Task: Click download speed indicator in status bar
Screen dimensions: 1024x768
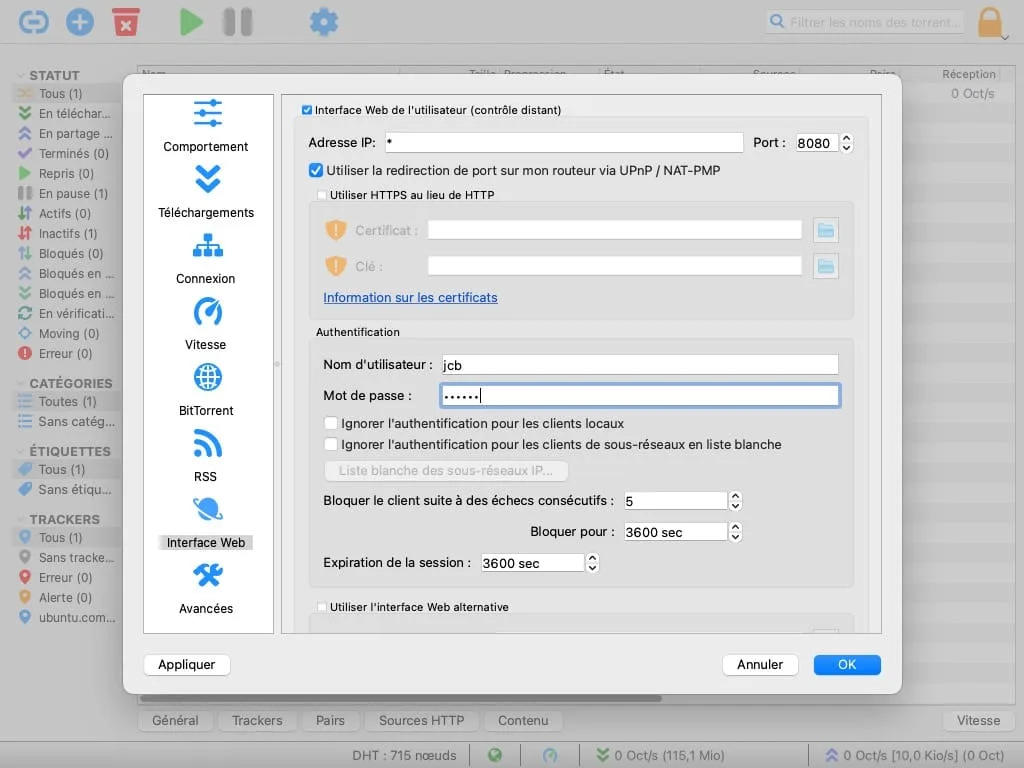Action: coord(660,755)
